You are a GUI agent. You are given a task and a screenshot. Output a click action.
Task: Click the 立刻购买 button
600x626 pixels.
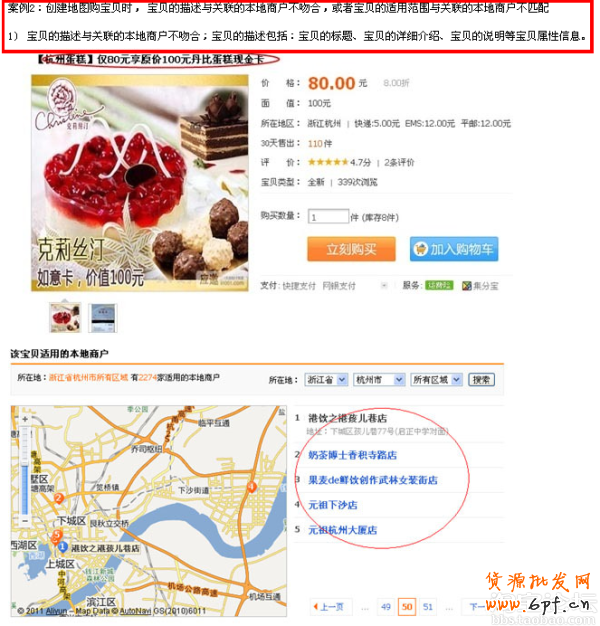coord(351,249)
